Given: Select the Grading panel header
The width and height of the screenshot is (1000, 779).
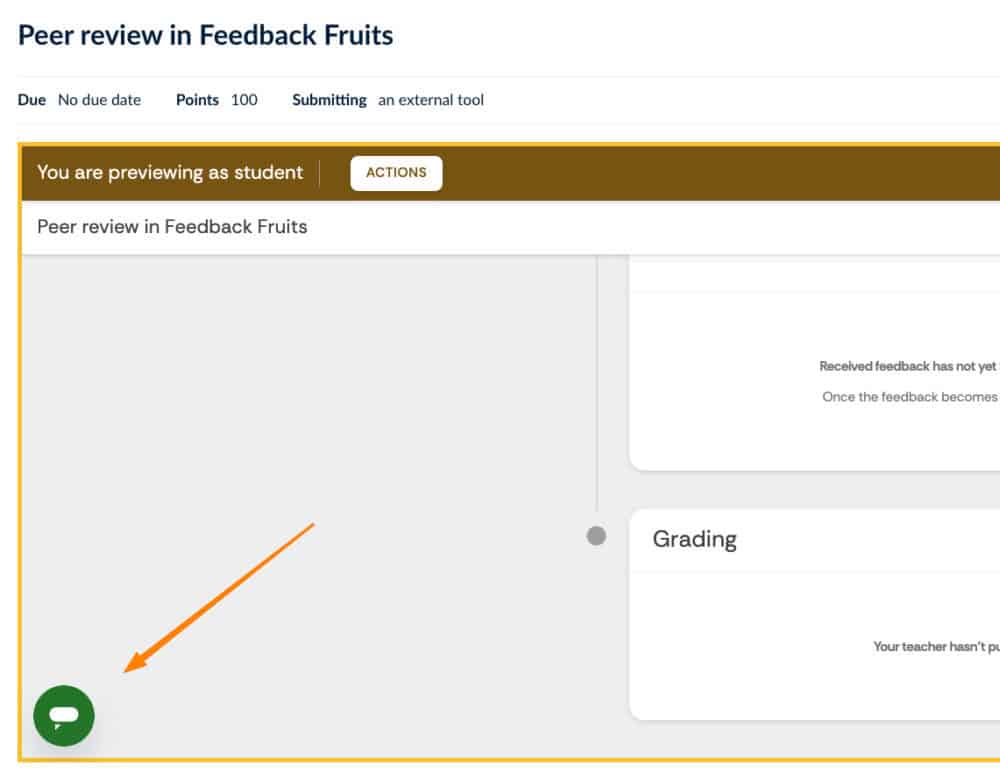Looking at the screenshot, I should (694, 539).
